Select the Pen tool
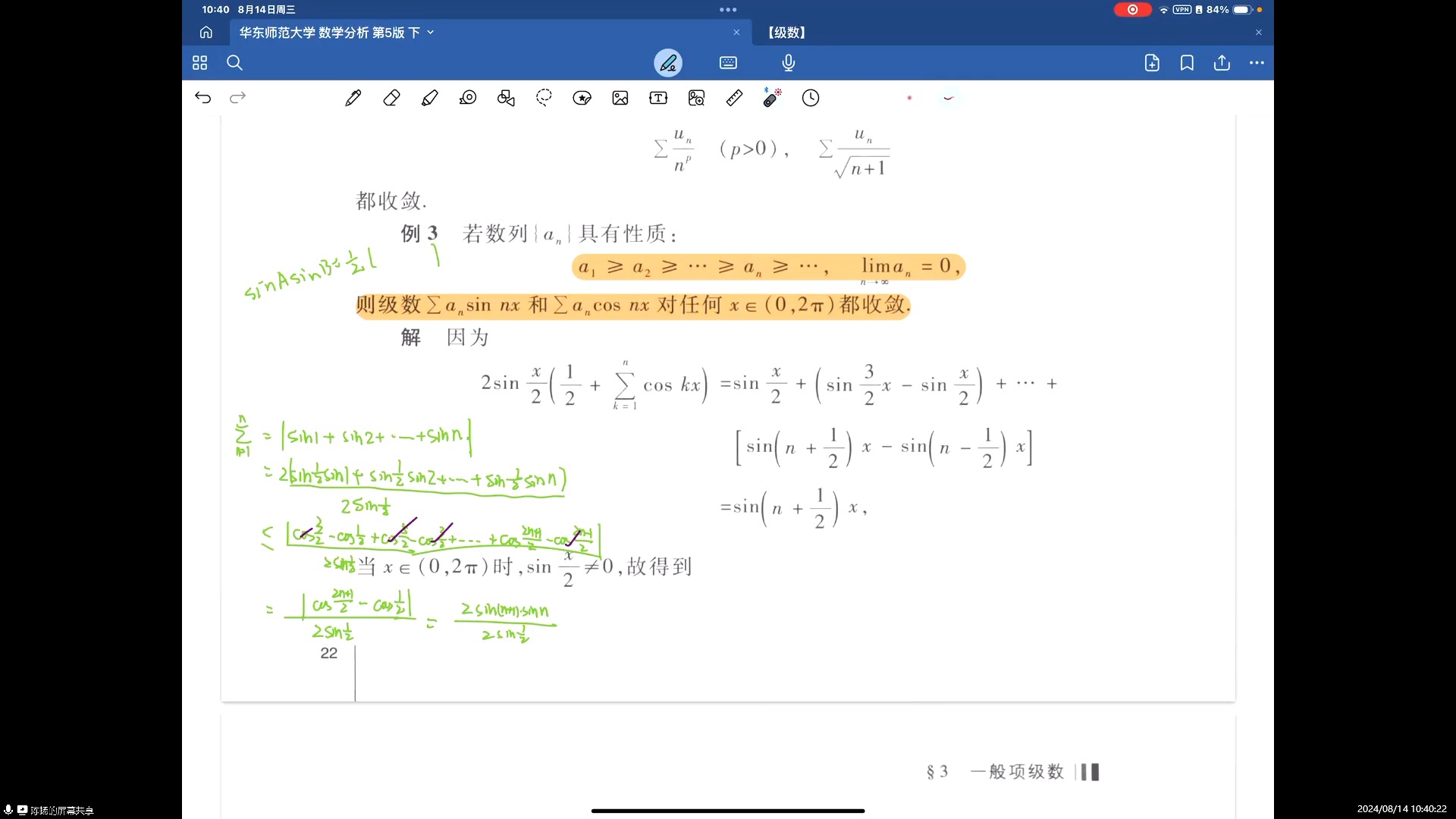Viewport: 1456px width, 819px height. pyautogui.click(x=353, y=97)
